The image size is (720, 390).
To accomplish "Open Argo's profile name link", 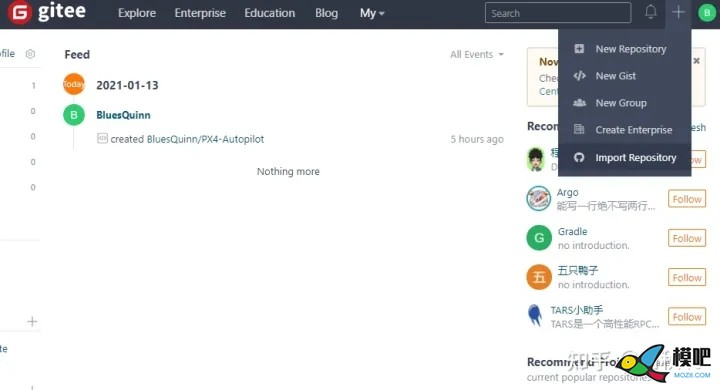I will [x=568, y=192].
